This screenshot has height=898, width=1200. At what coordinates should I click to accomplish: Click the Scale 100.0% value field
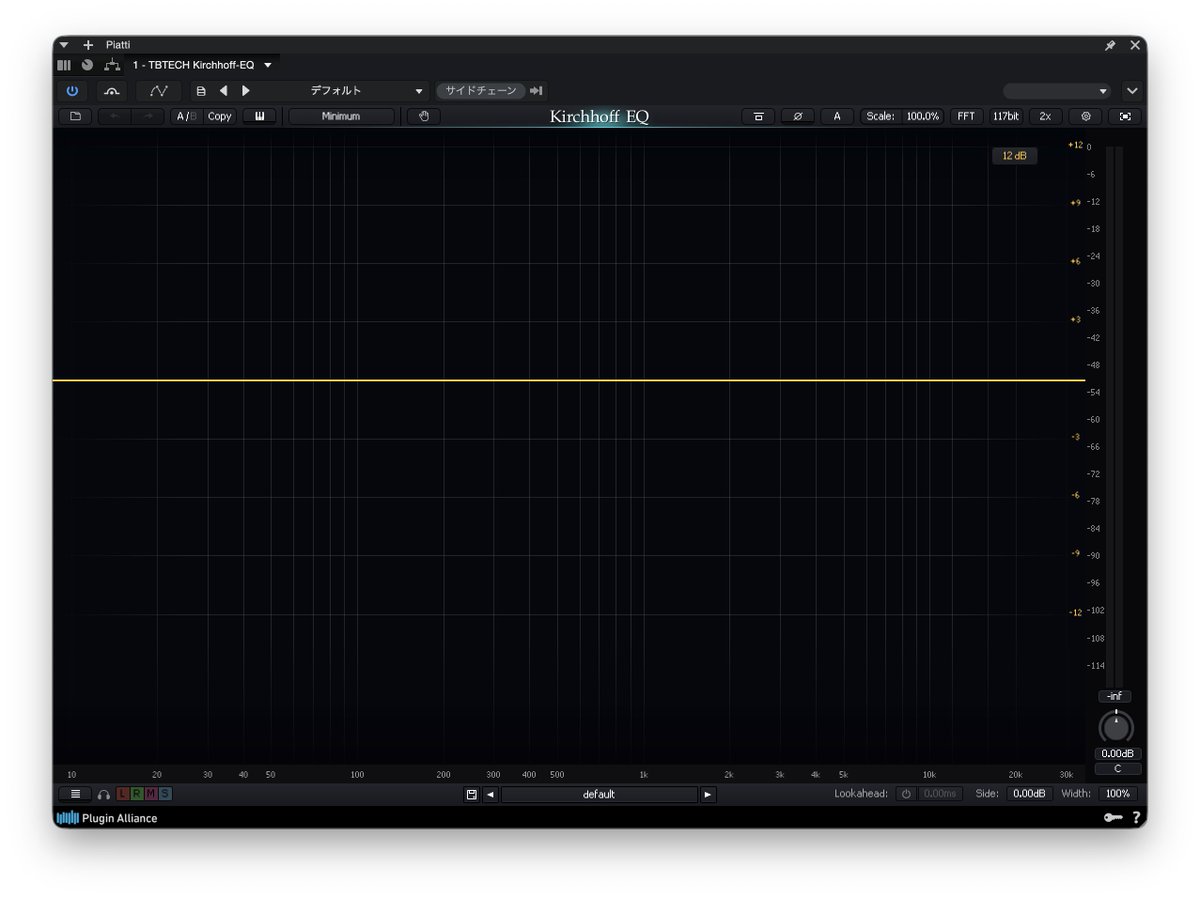pos(922,116)
